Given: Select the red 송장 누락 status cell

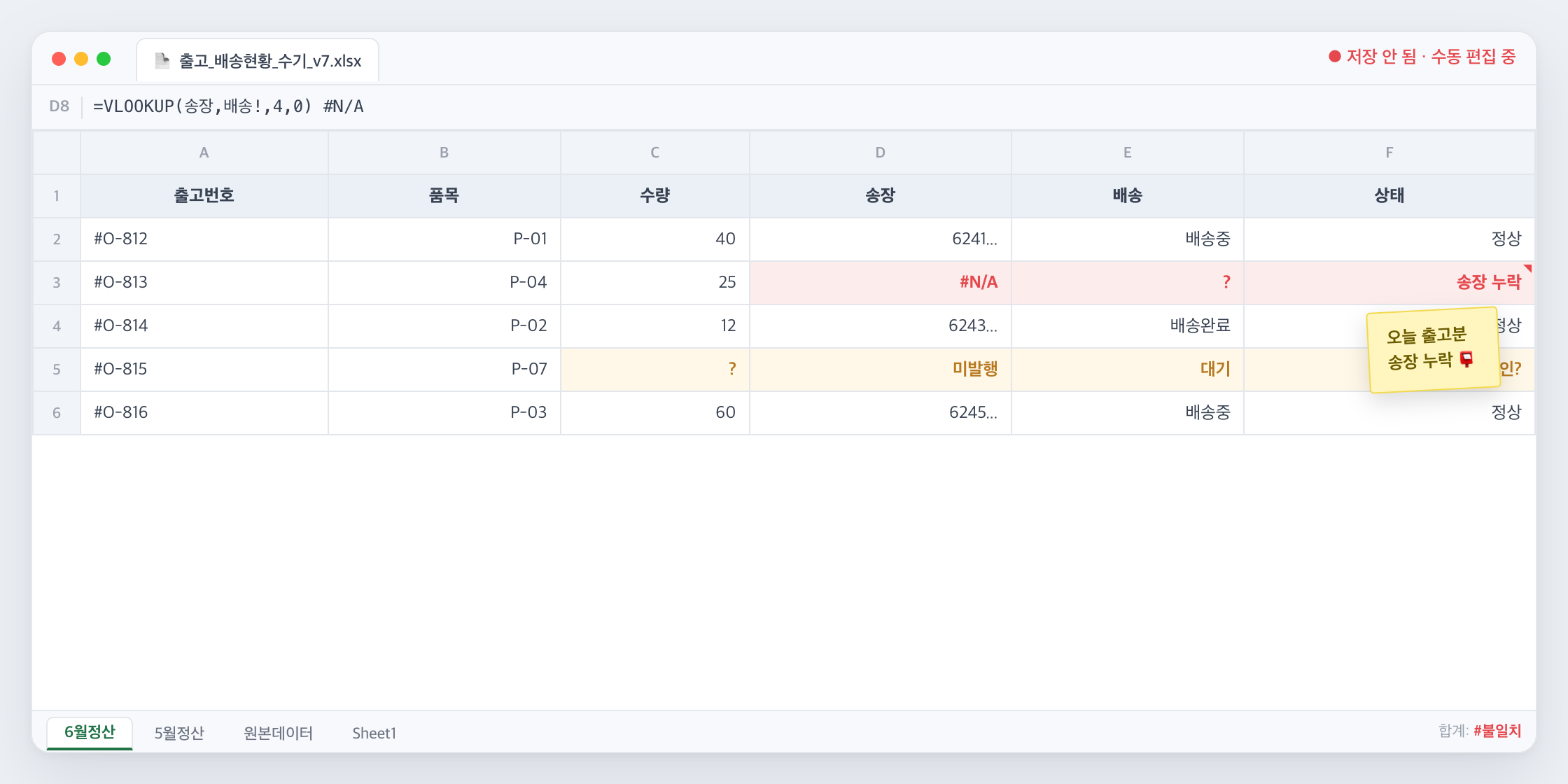Looking at the screenshot, I should click(x=1389, y=283).
